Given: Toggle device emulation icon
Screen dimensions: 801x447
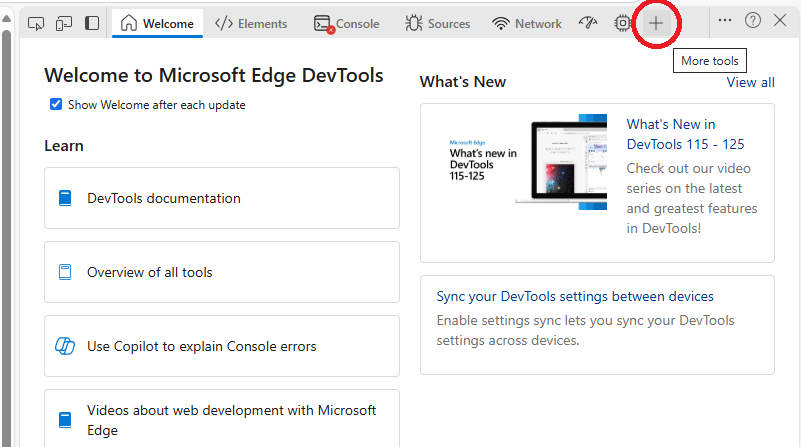Looking at the screenshot, I should click(x=64, y=23).
